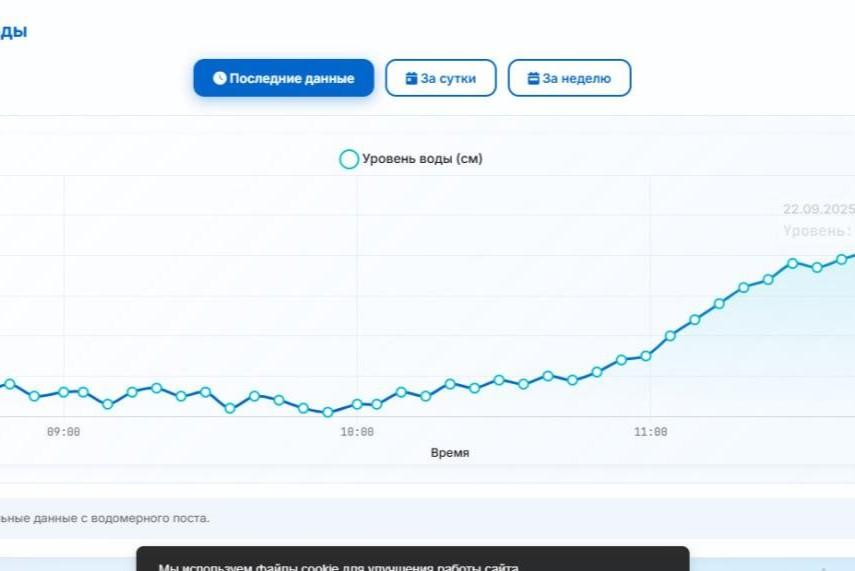Click the 10:00 time axis label

coord(357,432)
